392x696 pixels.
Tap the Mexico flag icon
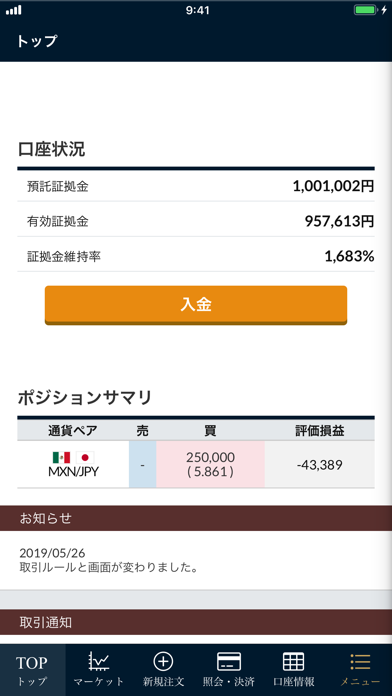tap(61, 457)
